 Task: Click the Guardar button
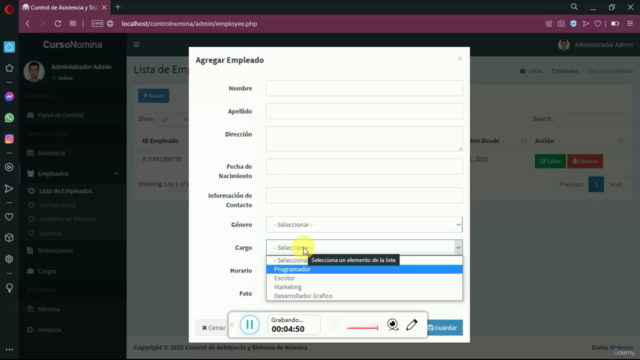tap(445, 328)
